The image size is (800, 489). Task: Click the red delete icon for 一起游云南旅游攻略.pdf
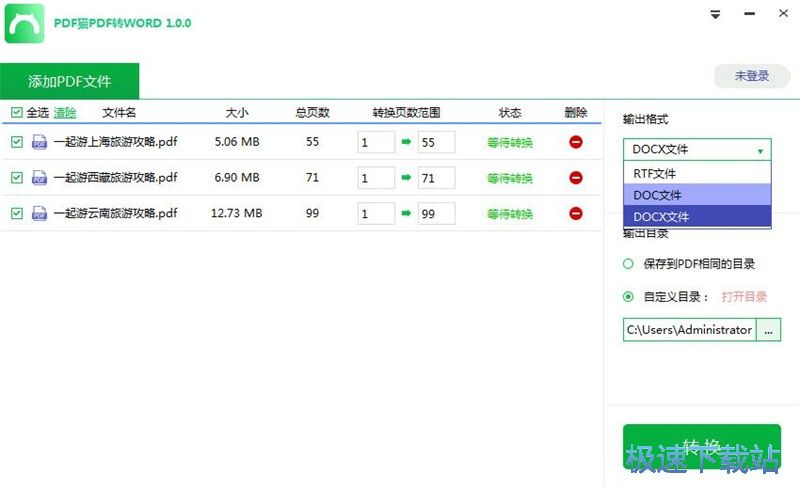click(x=576, y=213)
